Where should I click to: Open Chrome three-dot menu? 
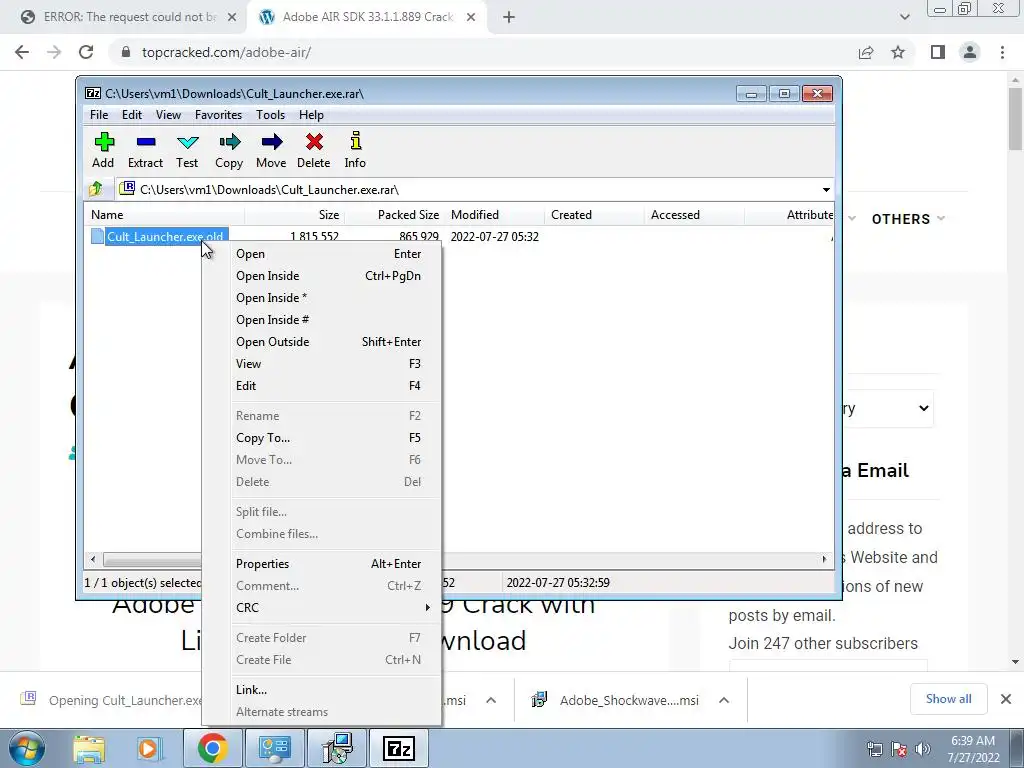1002,52
